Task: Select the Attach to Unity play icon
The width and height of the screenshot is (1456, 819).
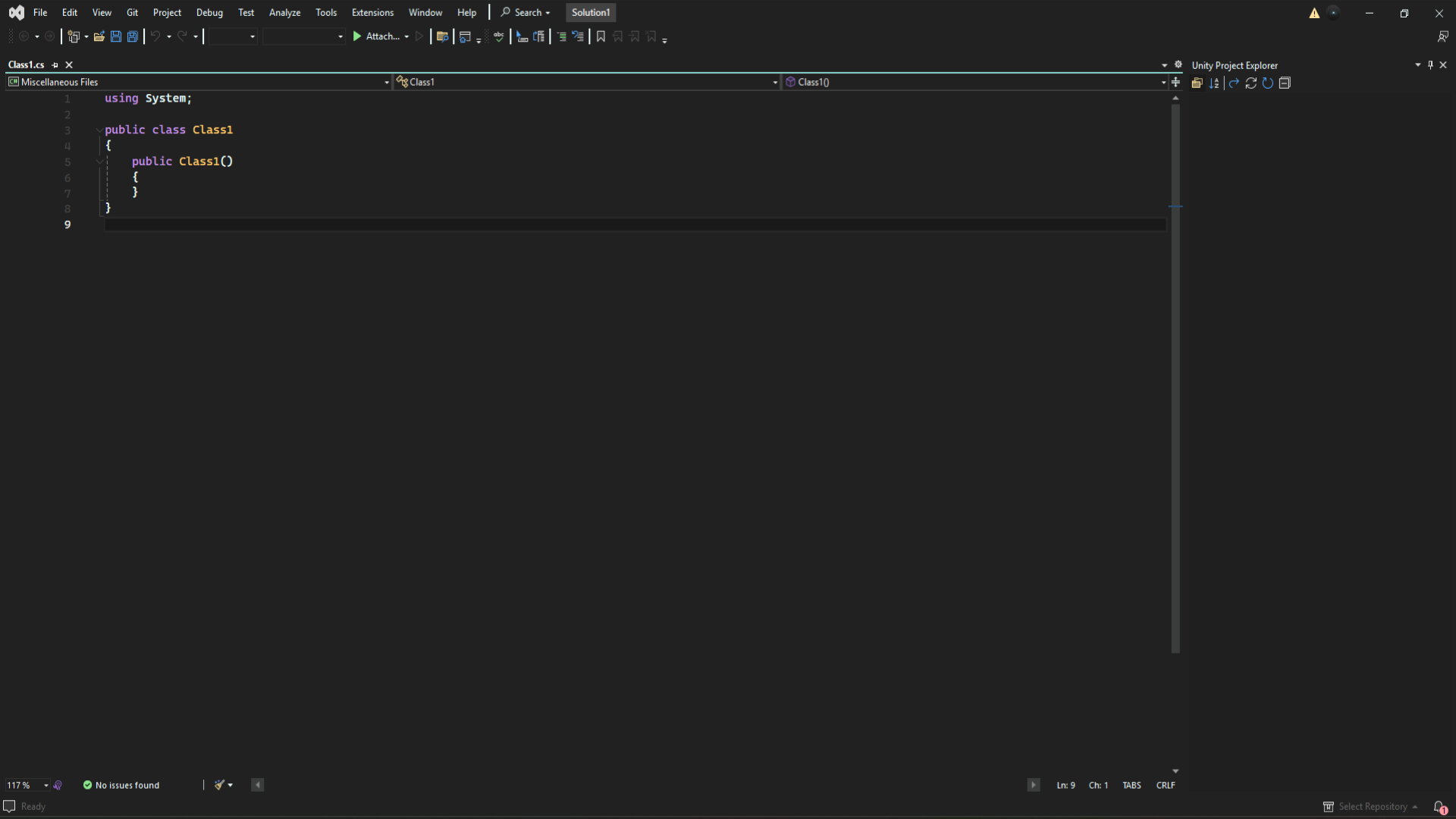Action: [356, 36]
